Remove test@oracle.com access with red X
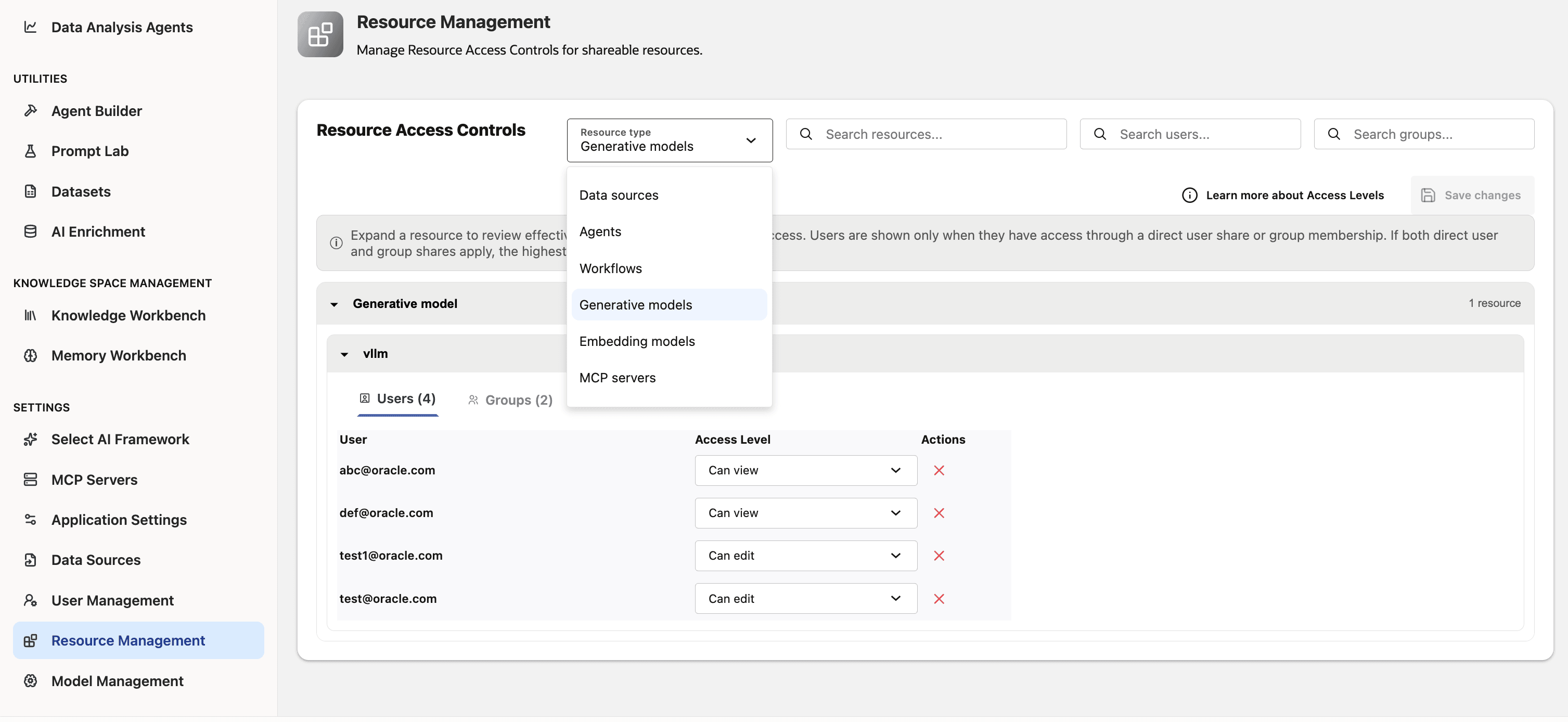Viewport: 1568px width, 722px height. click(939, 599)
